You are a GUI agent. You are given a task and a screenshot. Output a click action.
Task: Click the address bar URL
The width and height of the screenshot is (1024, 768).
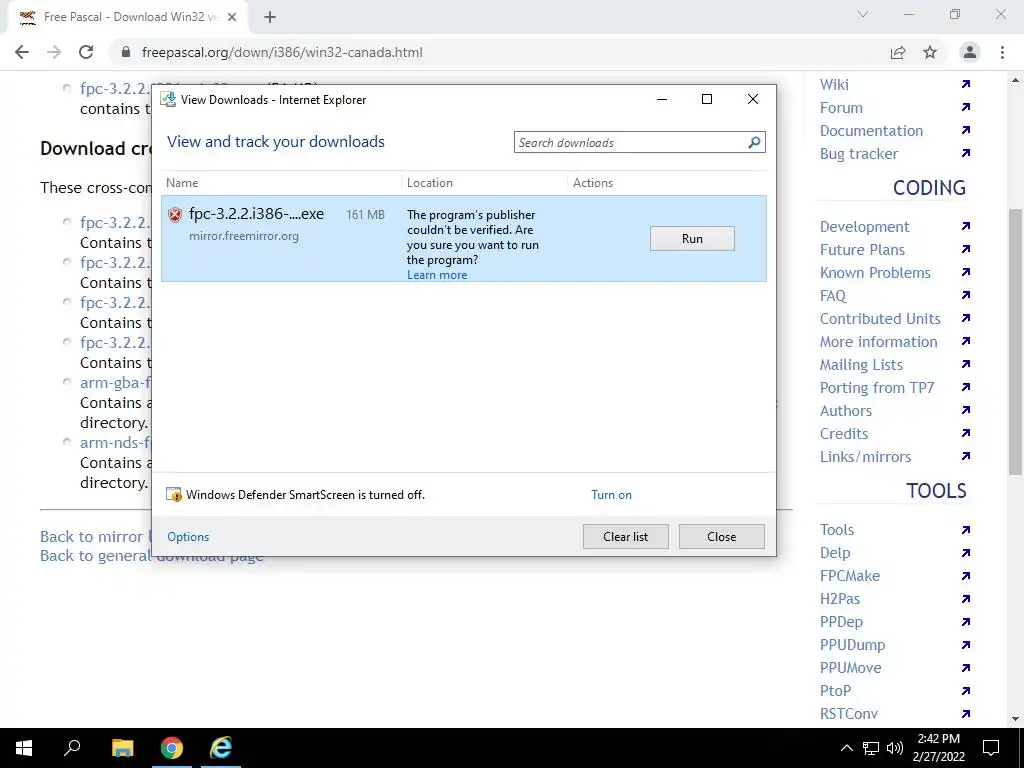click(x=282, y=52)
